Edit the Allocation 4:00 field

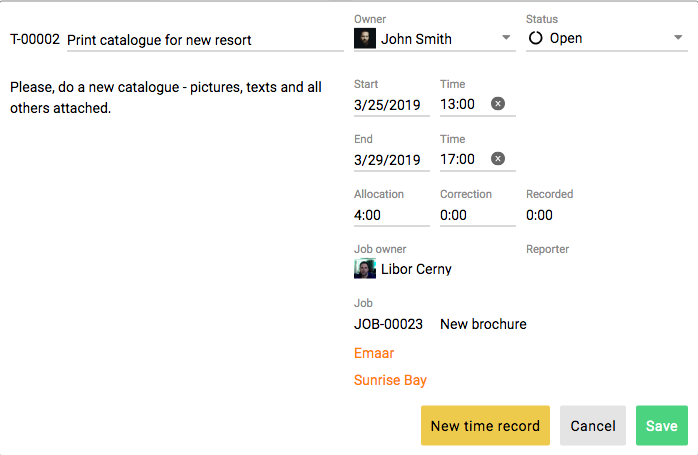(392, 215)
